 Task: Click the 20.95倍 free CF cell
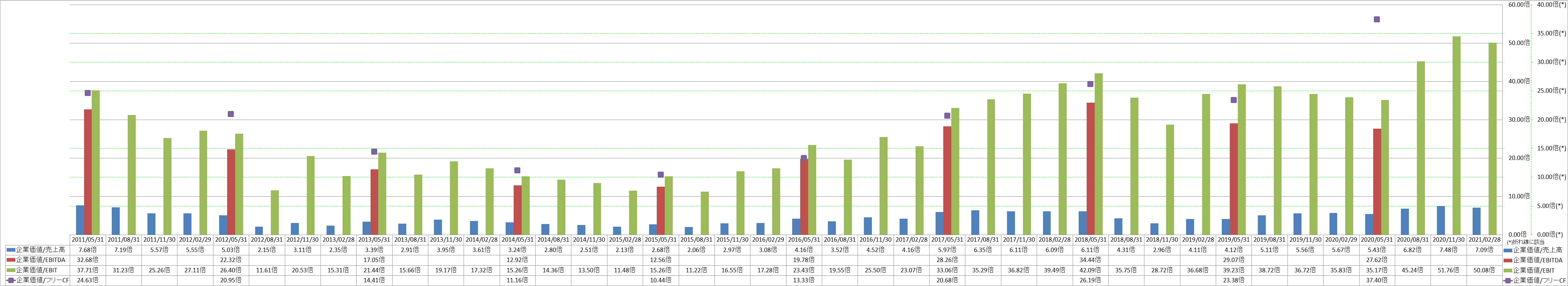pos(231,280)
